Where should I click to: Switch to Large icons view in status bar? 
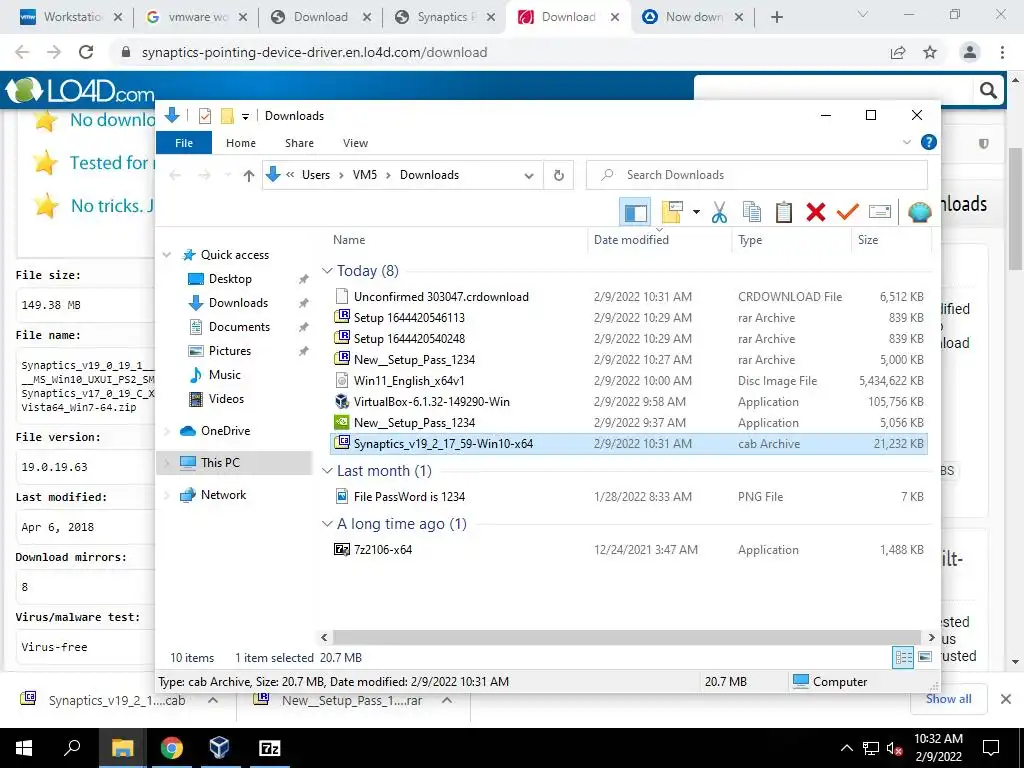[x=924, y=657]
